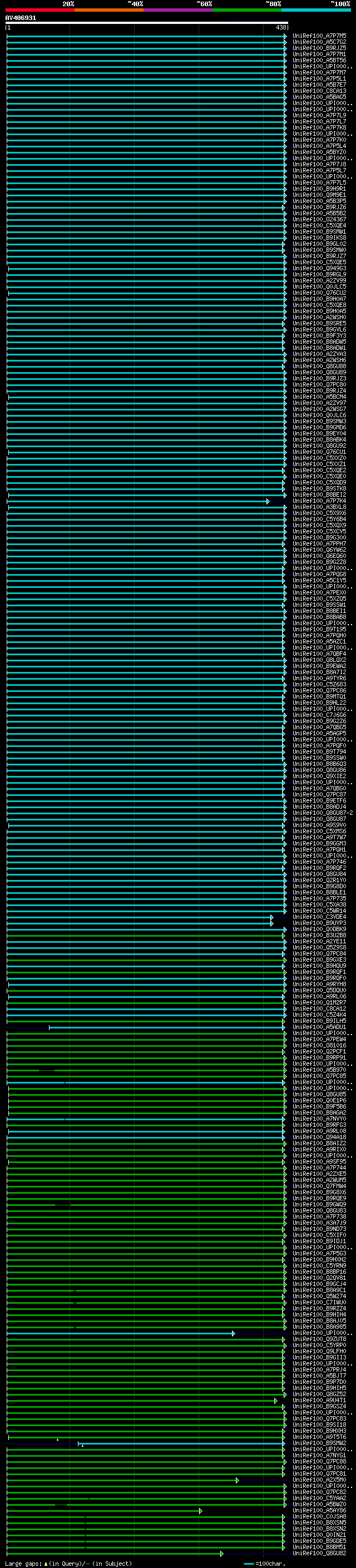
Task: Open hit UniRef100_B9RJZ5
Action: [x=319, y=48]
